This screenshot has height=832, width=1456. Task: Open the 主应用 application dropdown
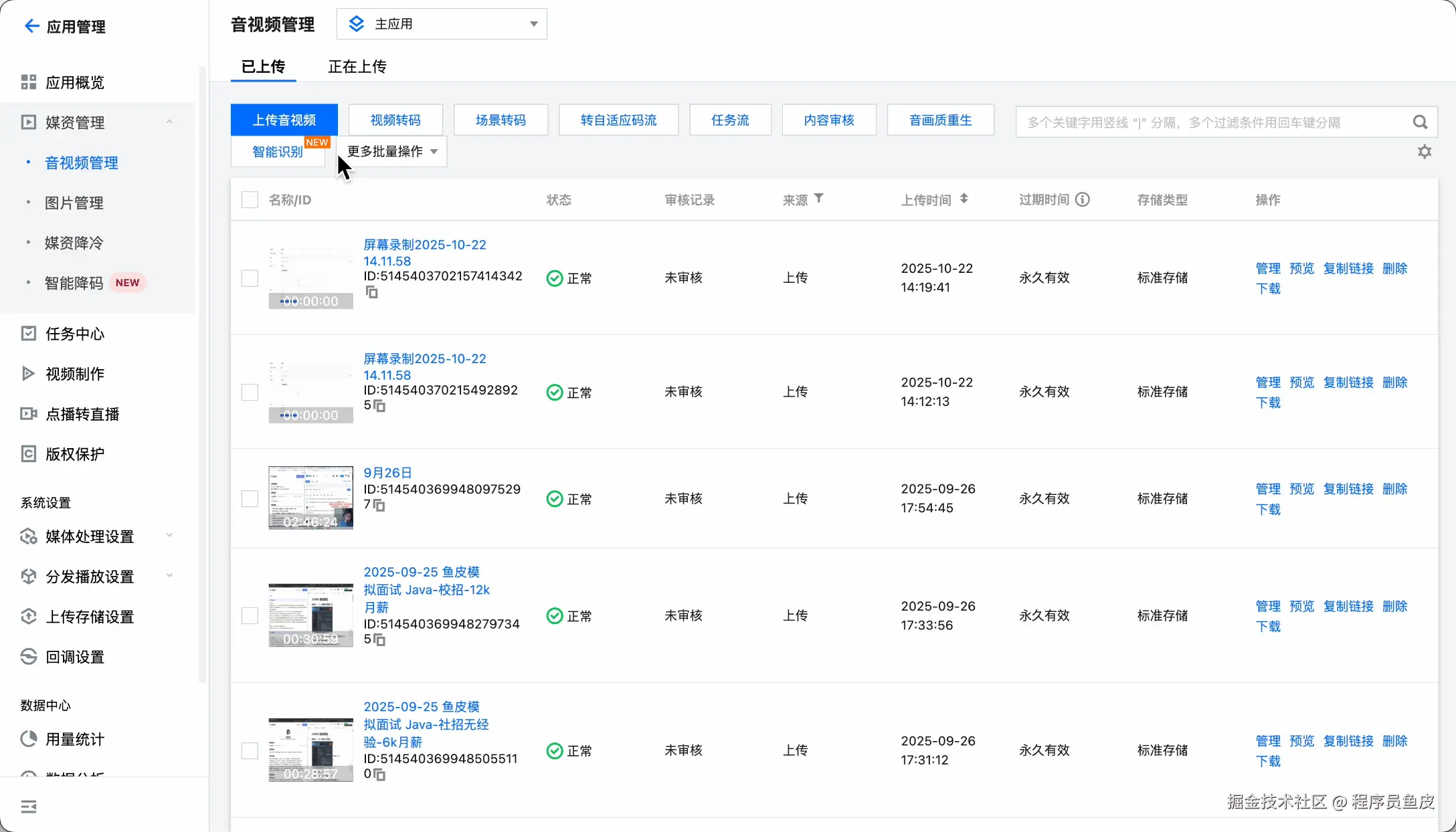coord(442,24)
